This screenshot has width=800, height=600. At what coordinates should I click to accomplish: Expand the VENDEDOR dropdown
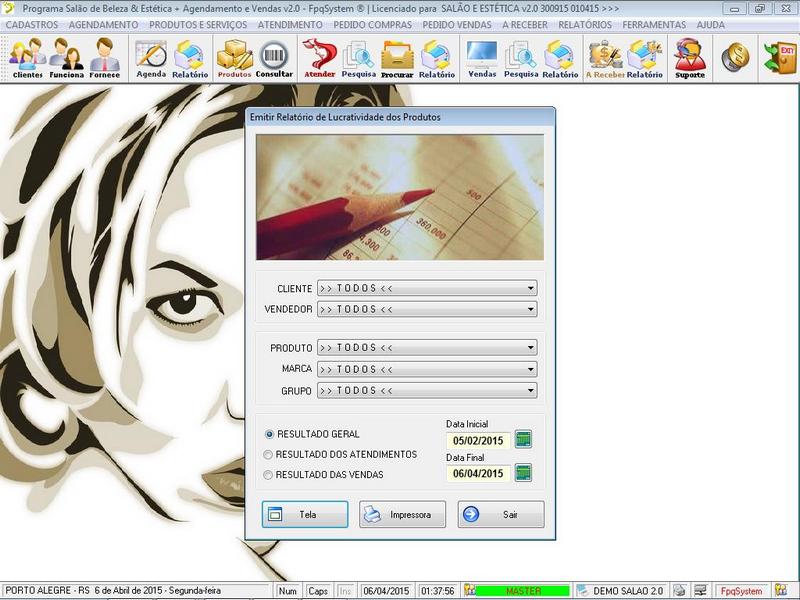pos(531,309)
